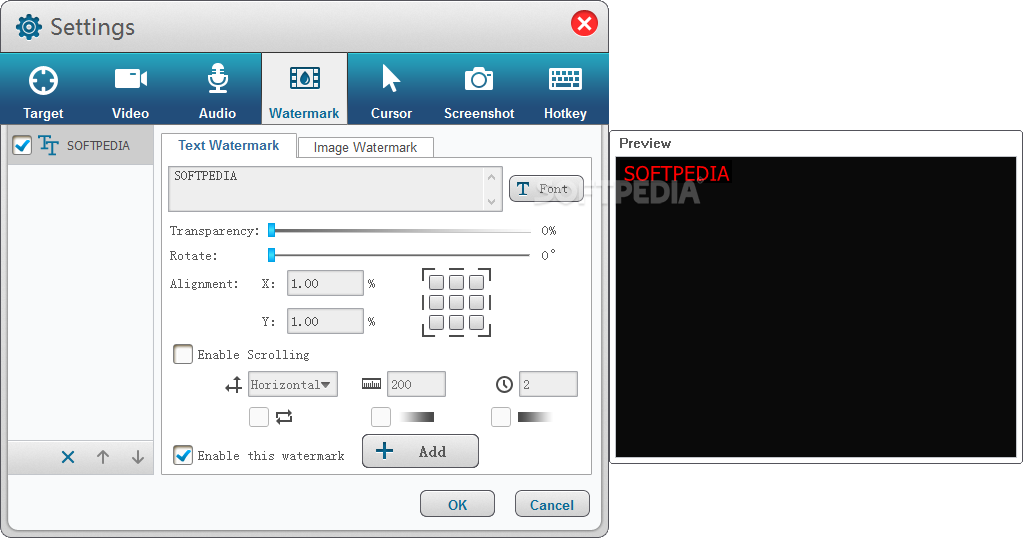The width and height of the screenshot is (1023, 538).
Task: Open the Target settings tab
Action: 43,92
